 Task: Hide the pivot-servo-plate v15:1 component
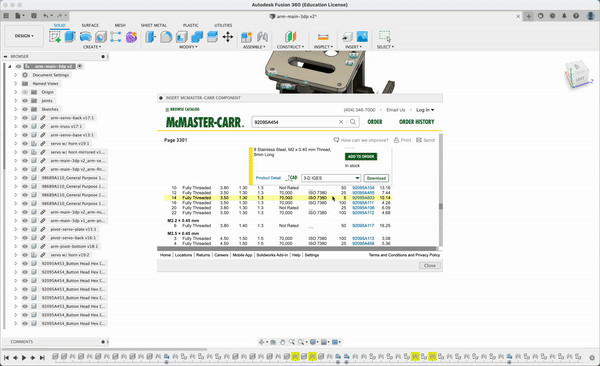click(x=25, y=229)
